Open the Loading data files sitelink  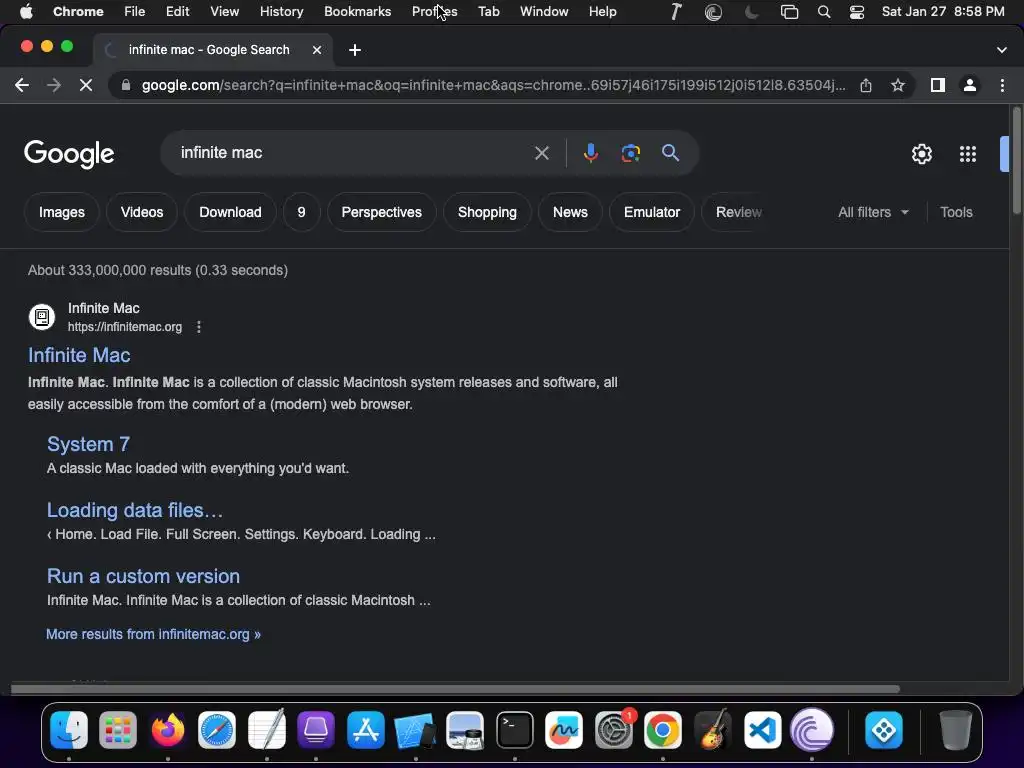point(135,510)
